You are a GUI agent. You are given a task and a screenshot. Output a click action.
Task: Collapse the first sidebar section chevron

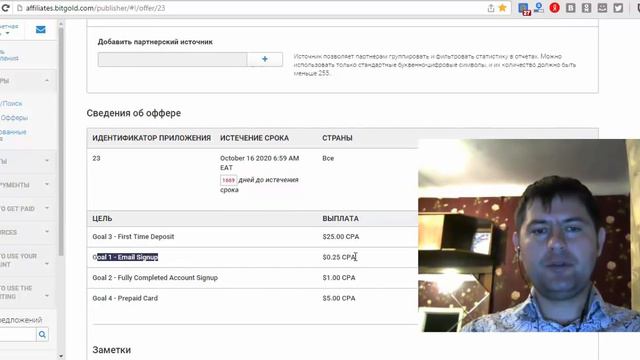(x=47, y=80)
